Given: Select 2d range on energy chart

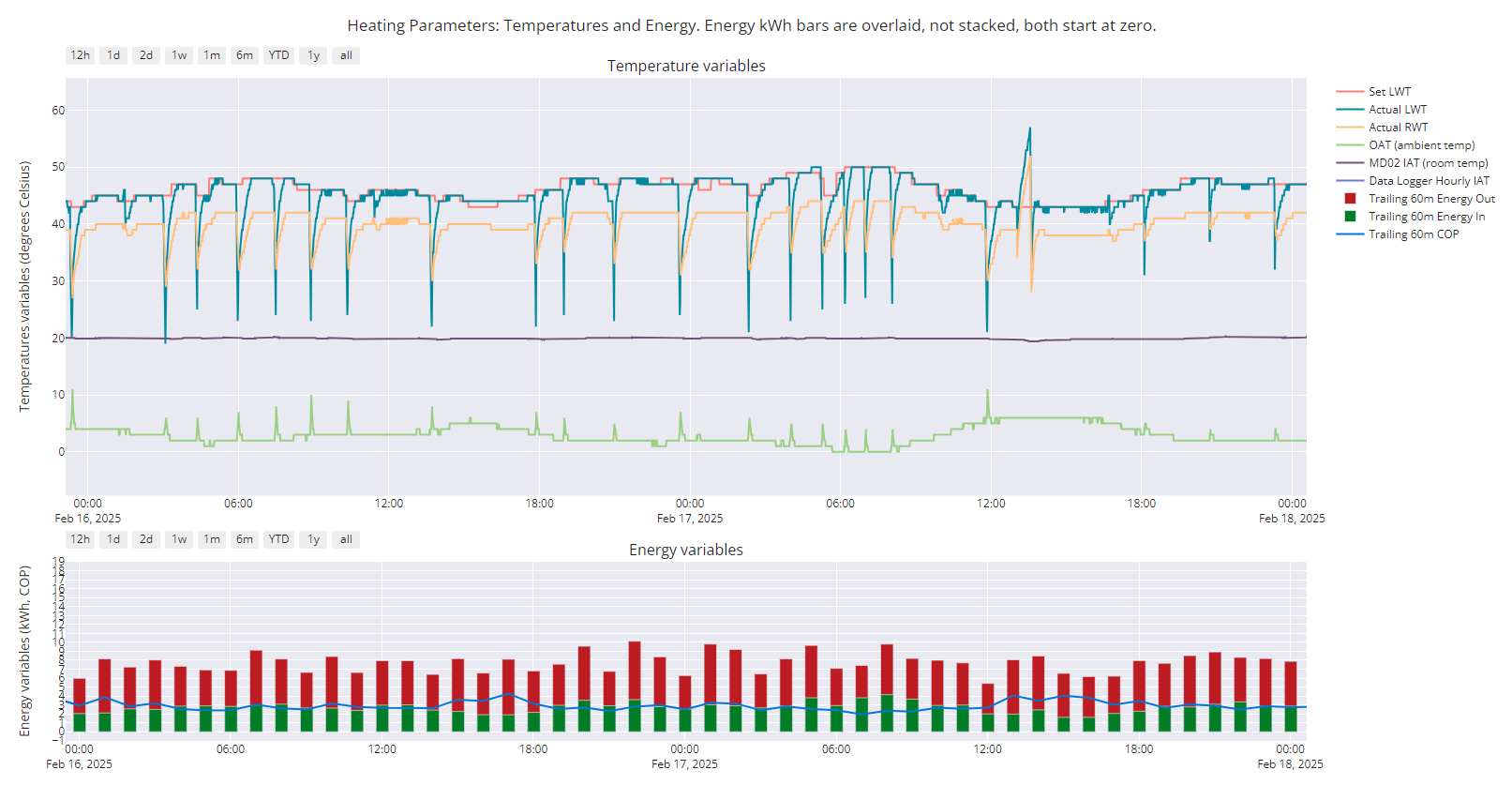Looking at the screenshot, I should tap(146, 539).
